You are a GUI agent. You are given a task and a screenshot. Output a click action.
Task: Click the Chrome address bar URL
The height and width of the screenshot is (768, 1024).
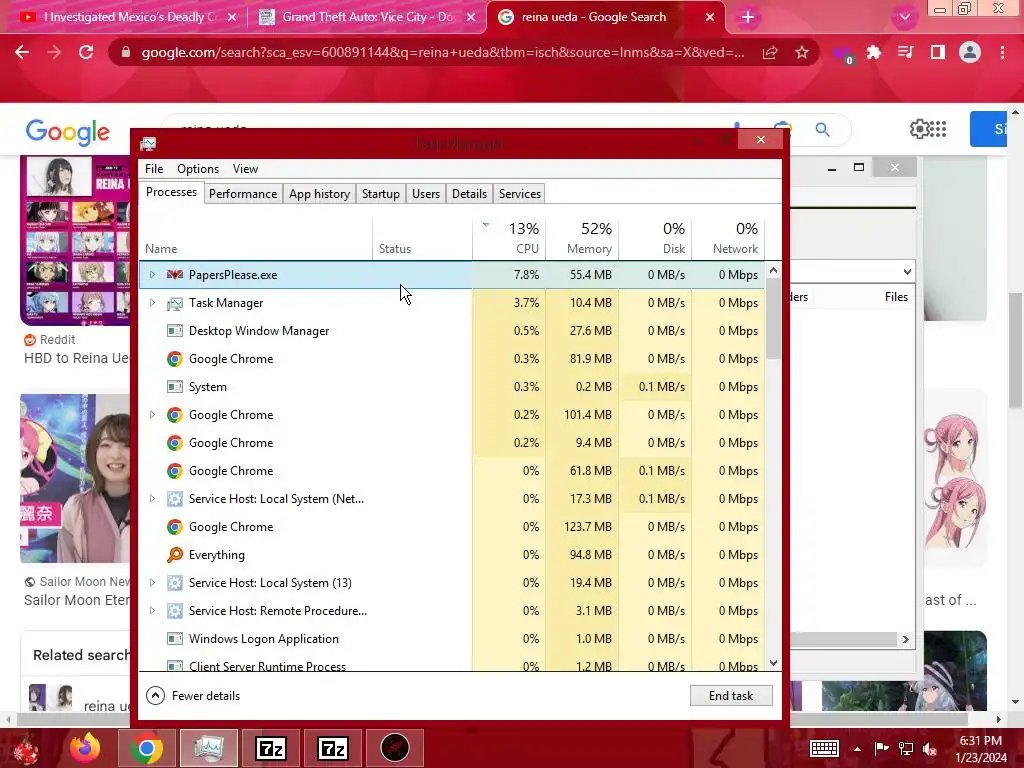[x=442, y=52]
